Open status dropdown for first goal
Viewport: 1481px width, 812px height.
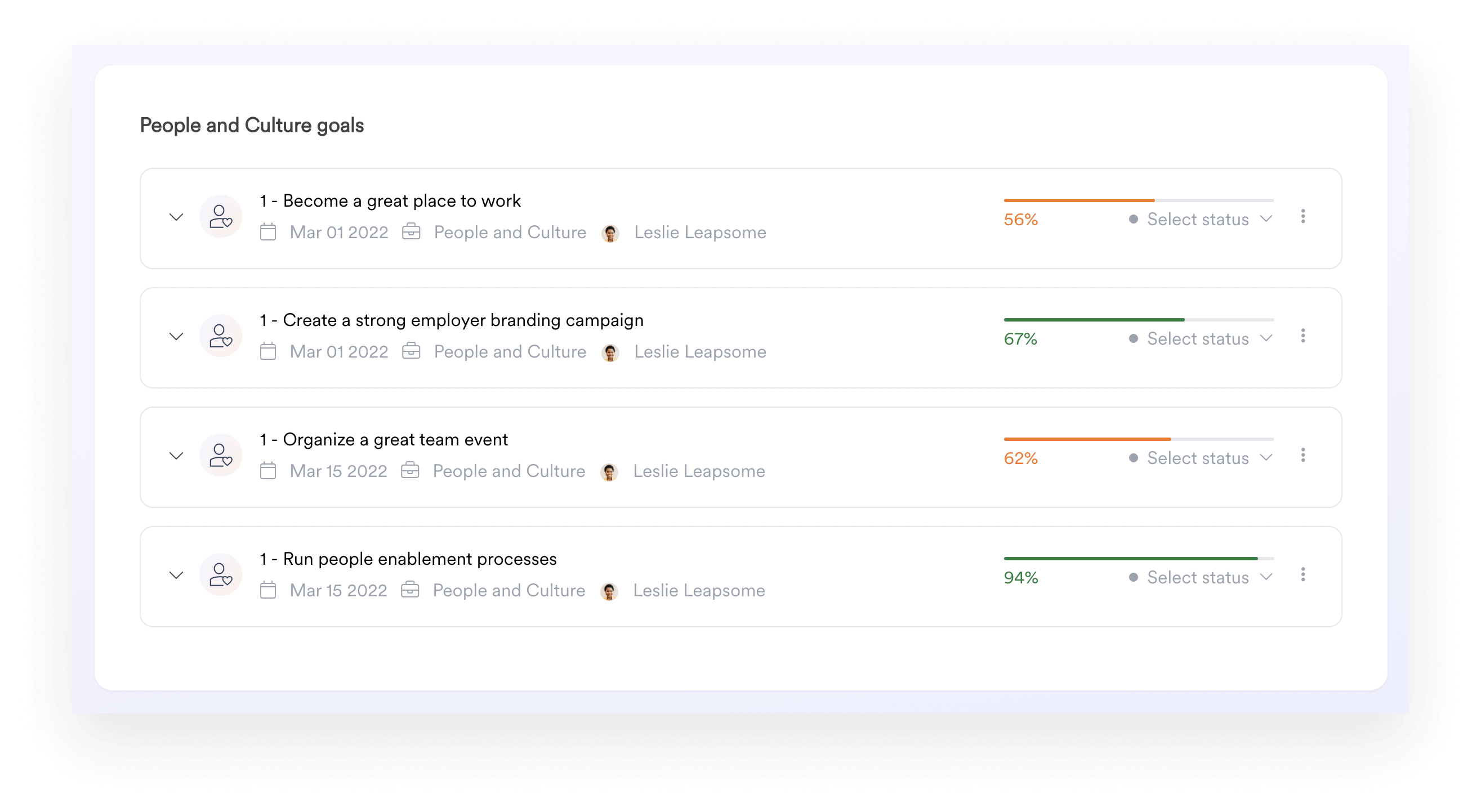click(x=1198, y=218)
